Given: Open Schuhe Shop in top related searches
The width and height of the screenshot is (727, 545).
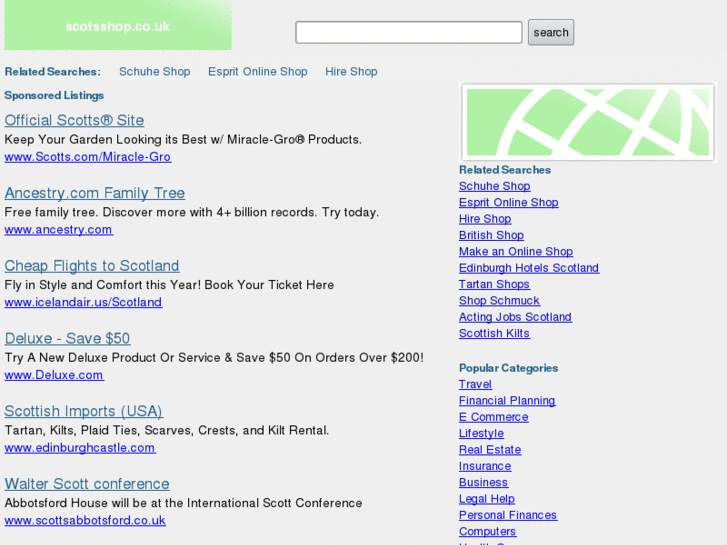Looking at the screenshot, I should (154, 71).
